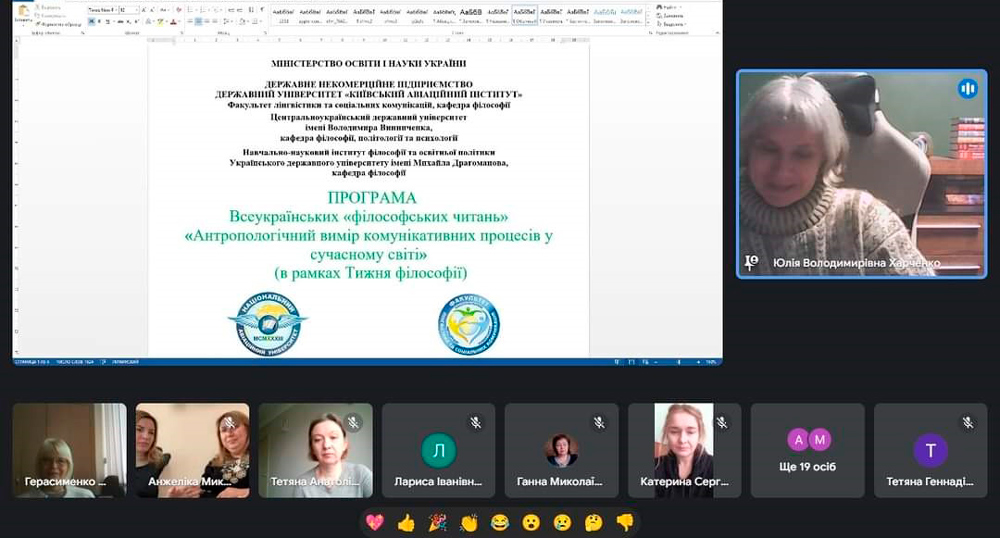Open the Paragraph dialog launcher arrow
This screenshot has width=1000, height=538.
tap(265, 32)
